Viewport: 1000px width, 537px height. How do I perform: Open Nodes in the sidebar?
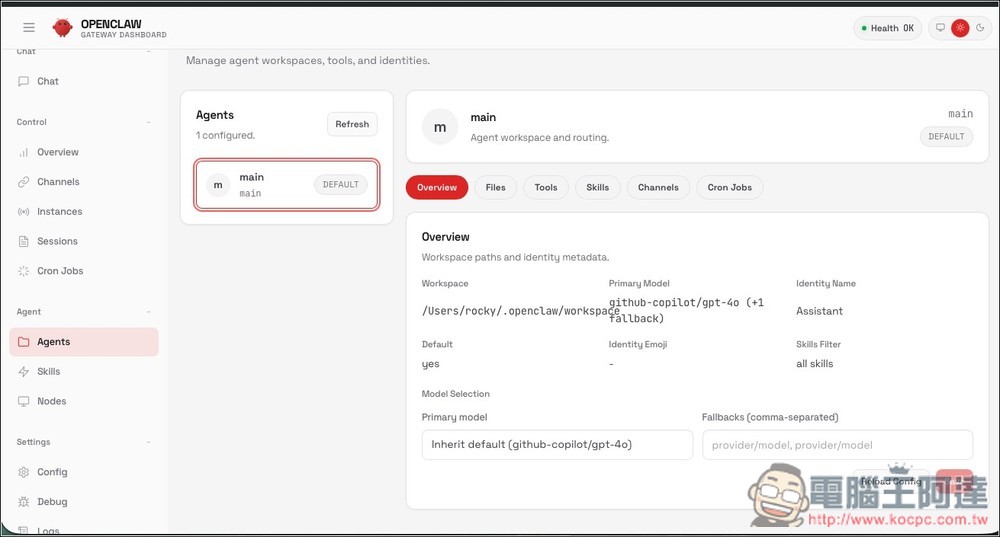tap(84, 401)
